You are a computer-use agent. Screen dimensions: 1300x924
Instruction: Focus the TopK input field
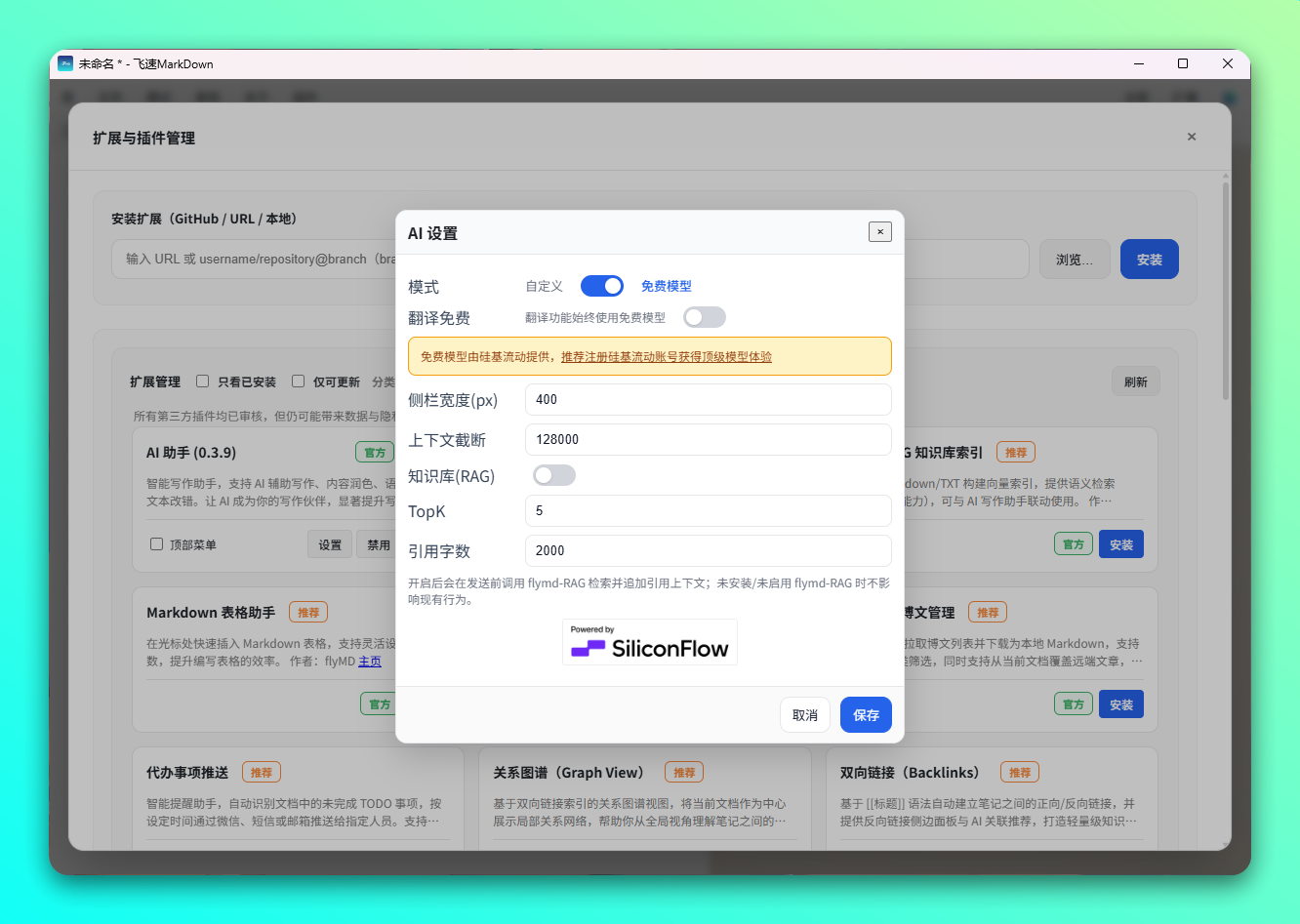coord(708,510)
